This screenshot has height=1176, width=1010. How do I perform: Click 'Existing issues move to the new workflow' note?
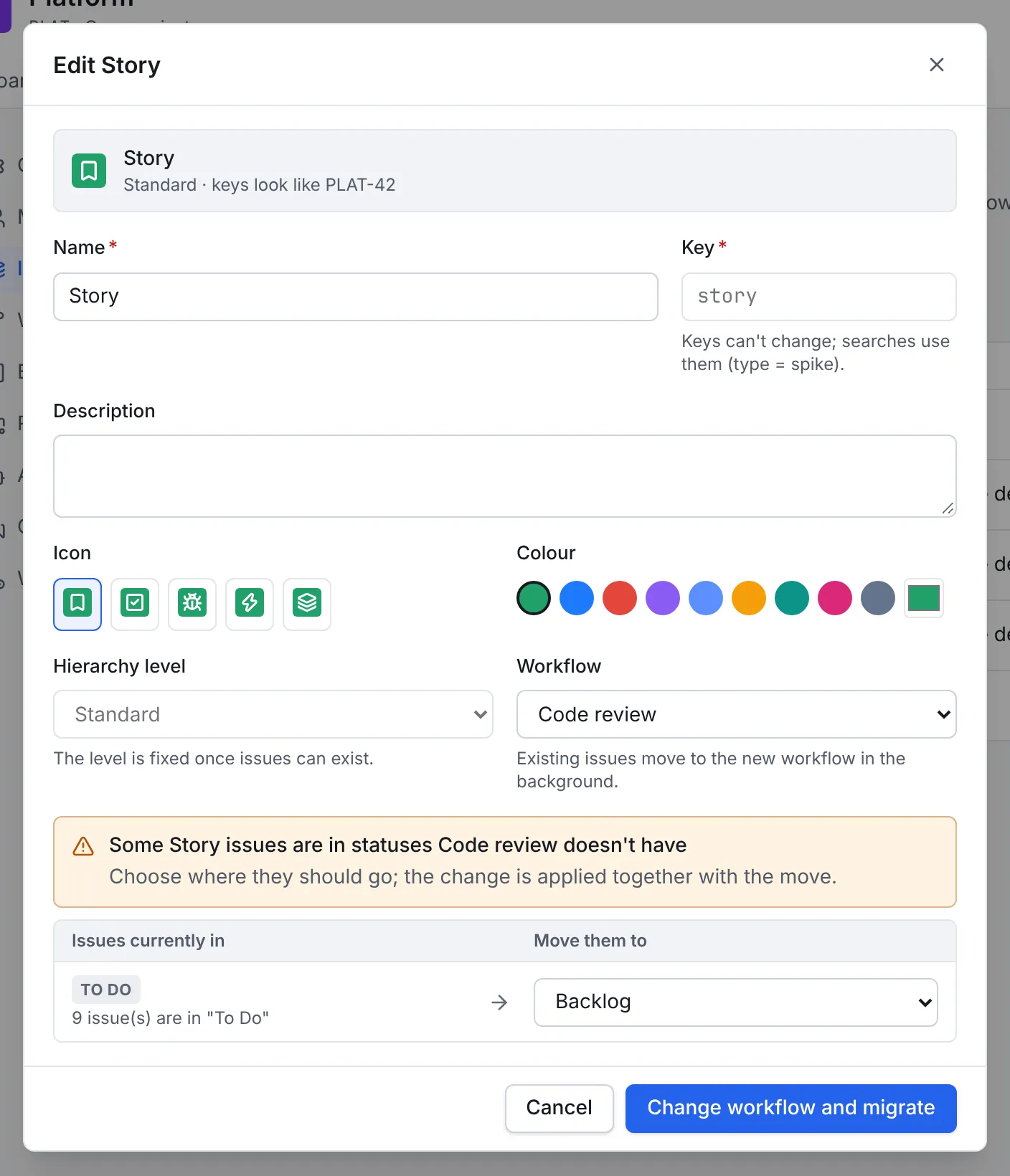(711, 770)
